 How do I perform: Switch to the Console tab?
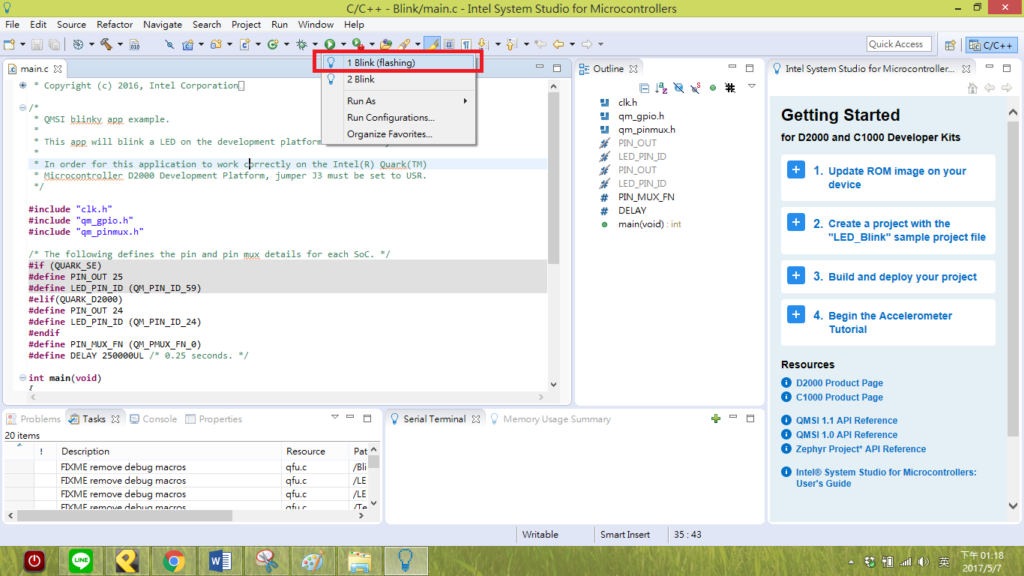pyautogui.click(x=153, y=419)
